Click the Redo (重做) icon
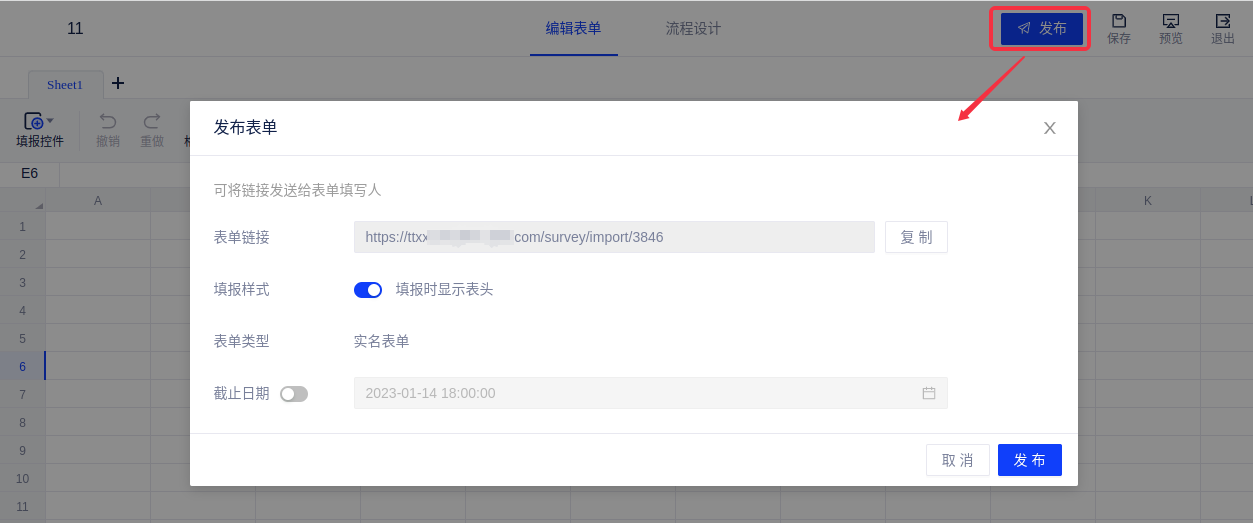This screenshot has height=523, width=1253. point(152,121)
